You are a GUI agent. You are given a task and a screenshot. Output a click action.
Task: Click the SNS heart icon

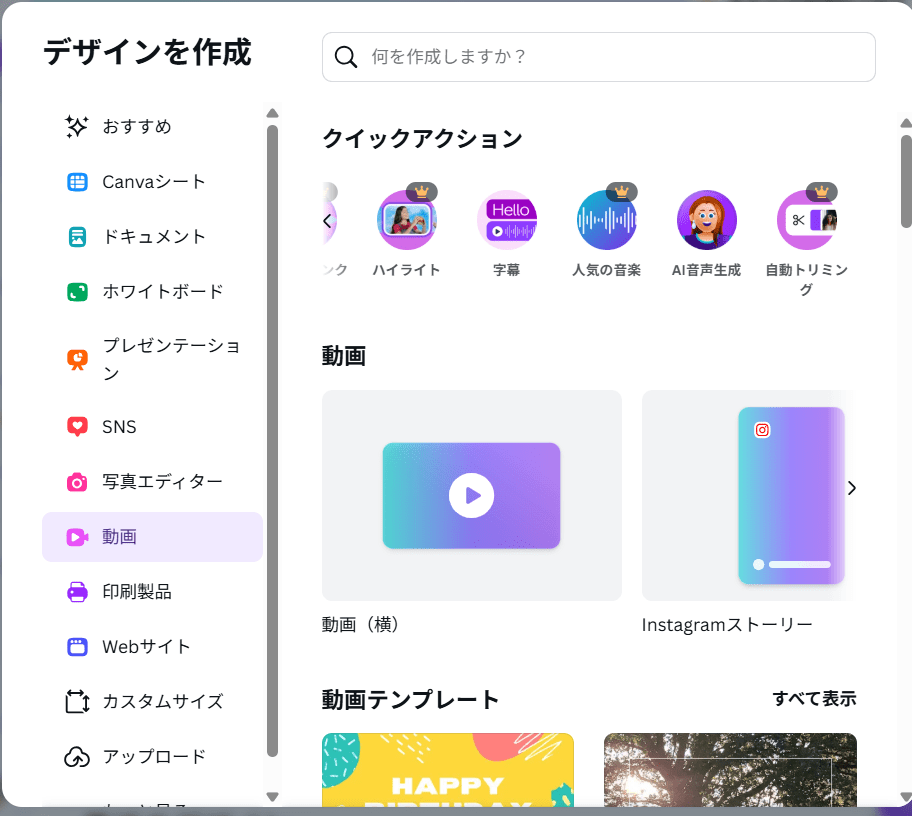coord(77,426)
